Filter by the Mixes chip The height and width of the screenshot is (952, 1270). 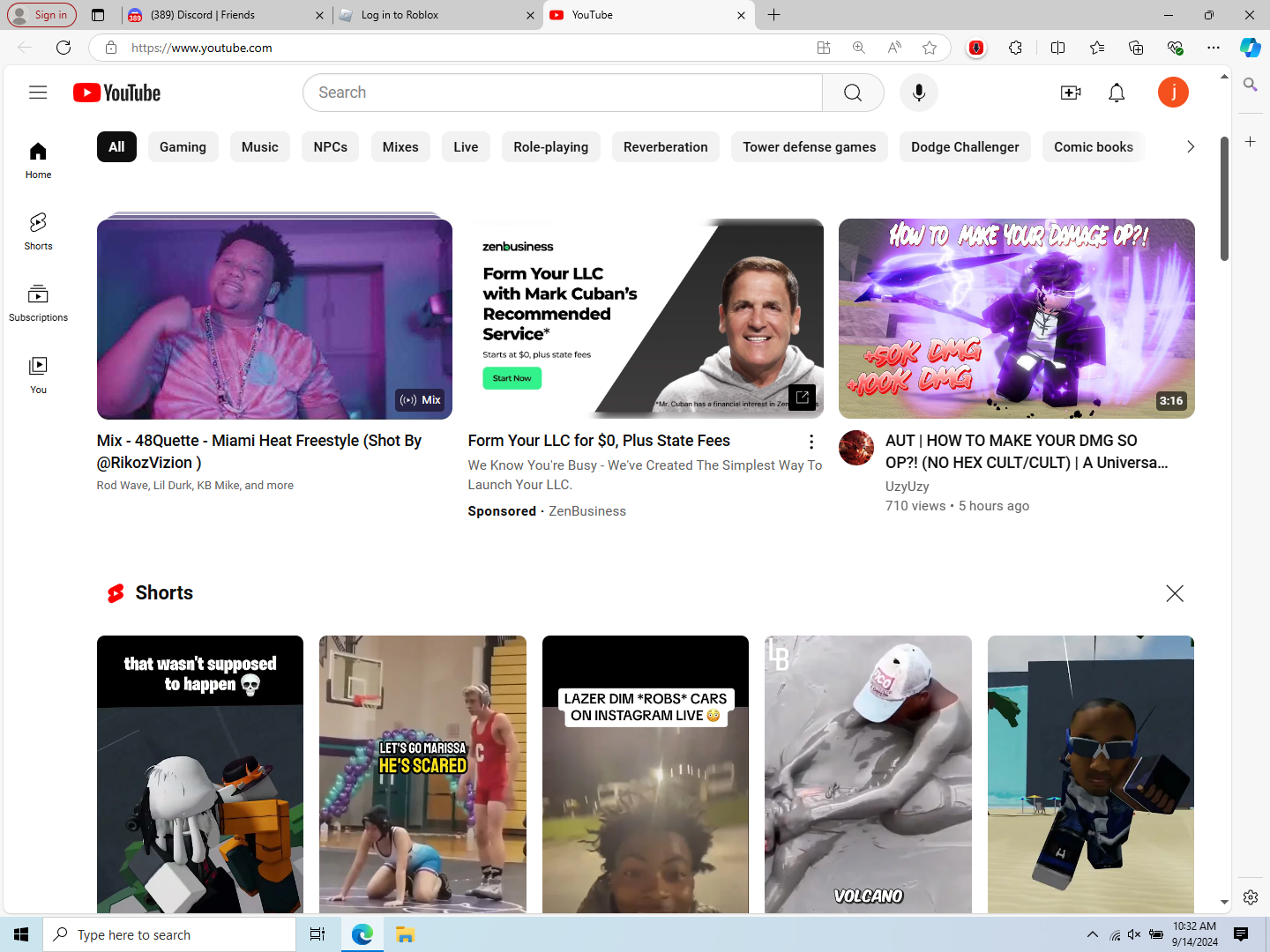[x=400, y=147]
